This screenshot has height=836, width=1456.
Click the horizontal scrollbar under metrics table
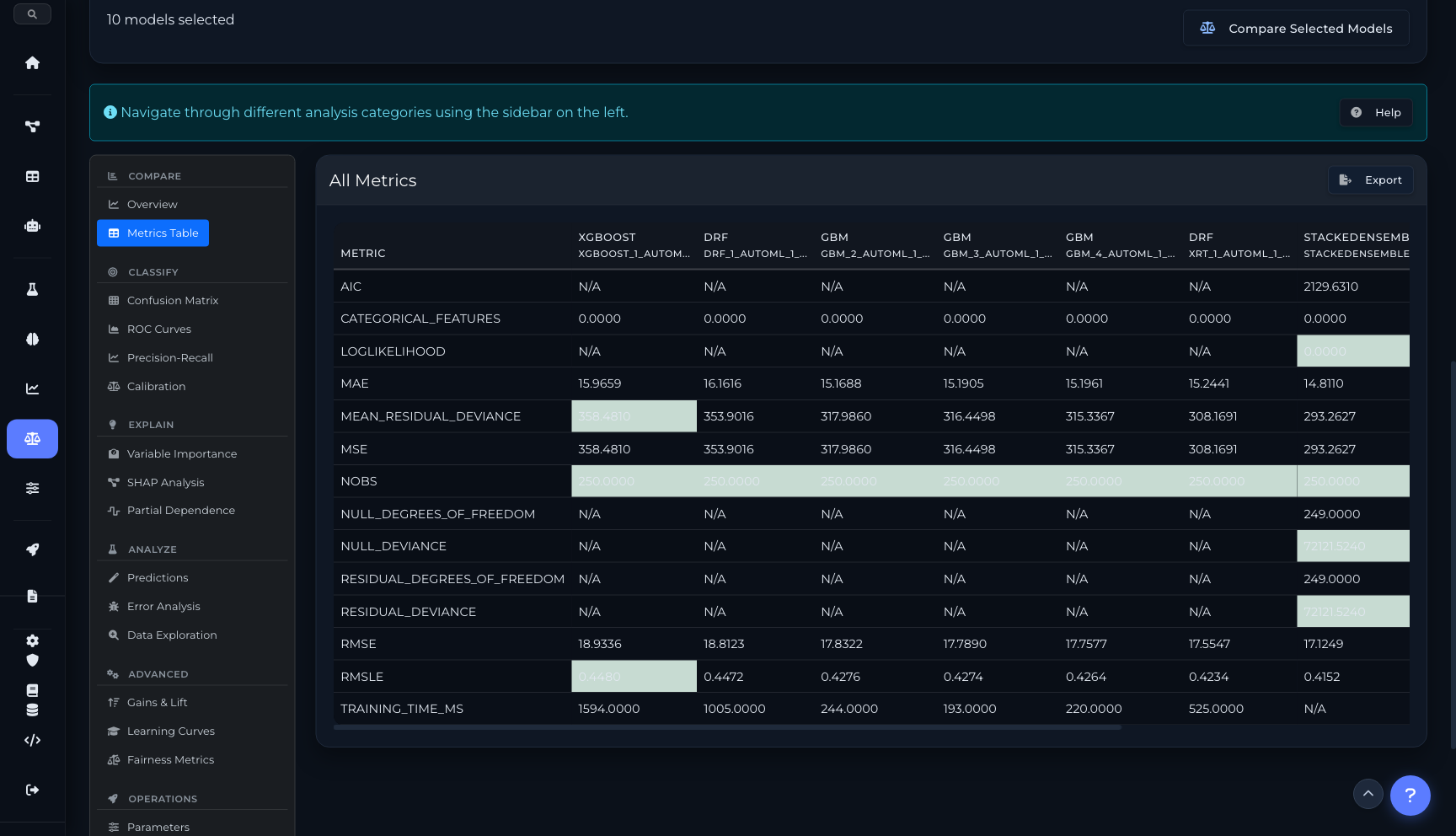pyautogui.click(x=726, y=727)
